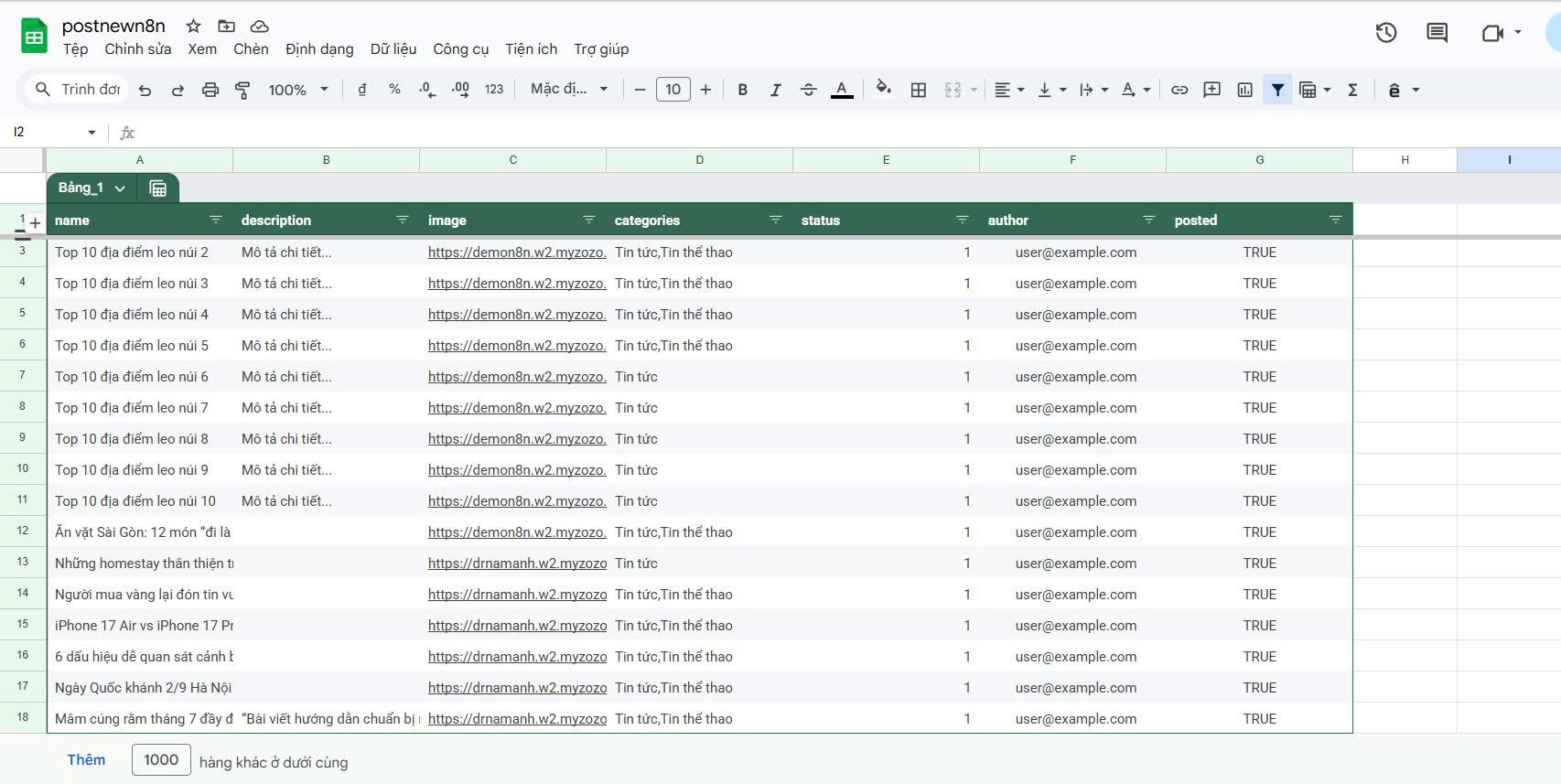Open image column filter
The image size is (1561, 784).
[589, 220]
